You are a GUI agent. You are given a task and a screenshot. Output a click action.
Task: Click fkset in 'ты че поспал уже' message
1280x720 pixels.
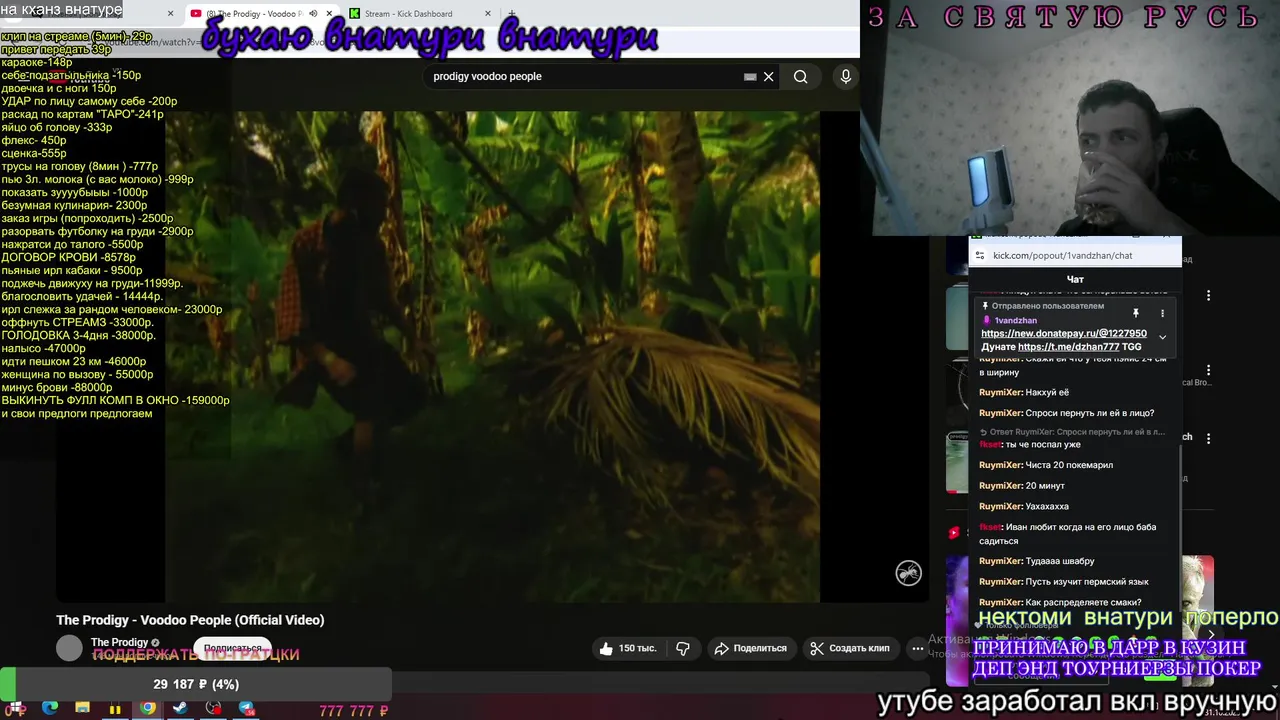click(989, 444)
